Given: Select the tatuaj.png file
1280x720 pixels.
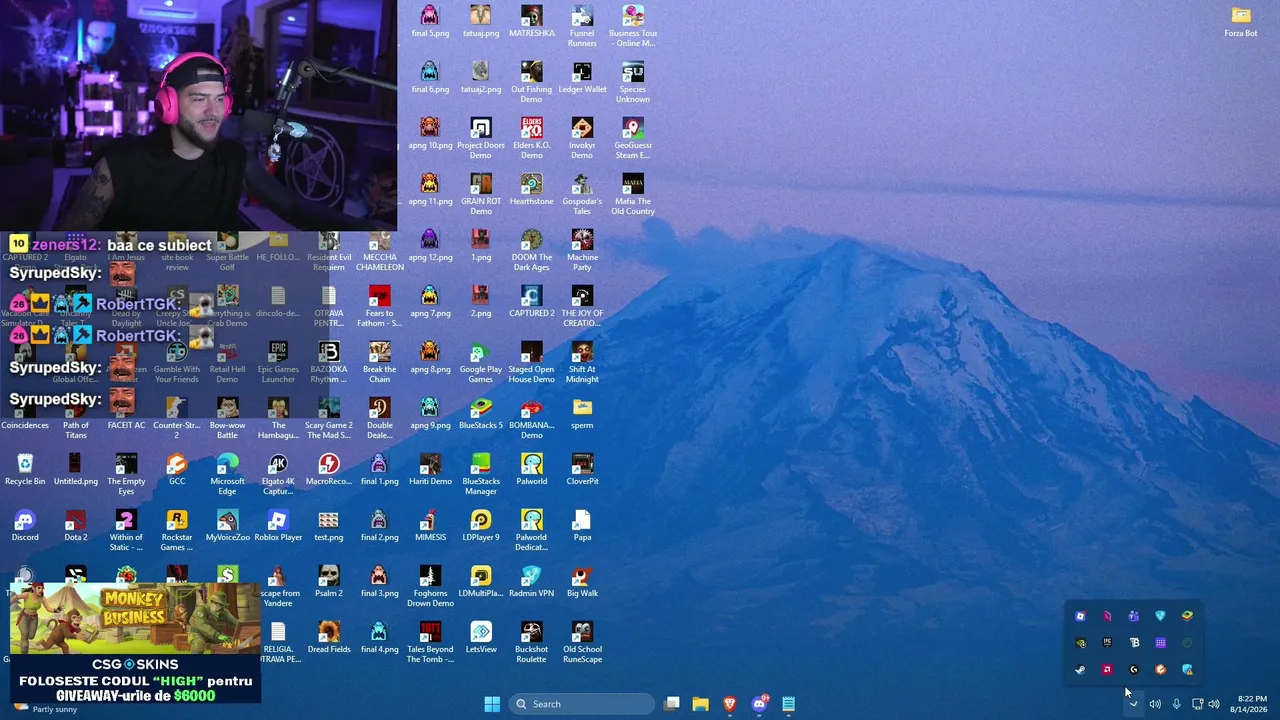Looking at the screenshot, I should (x=481, y=22).
